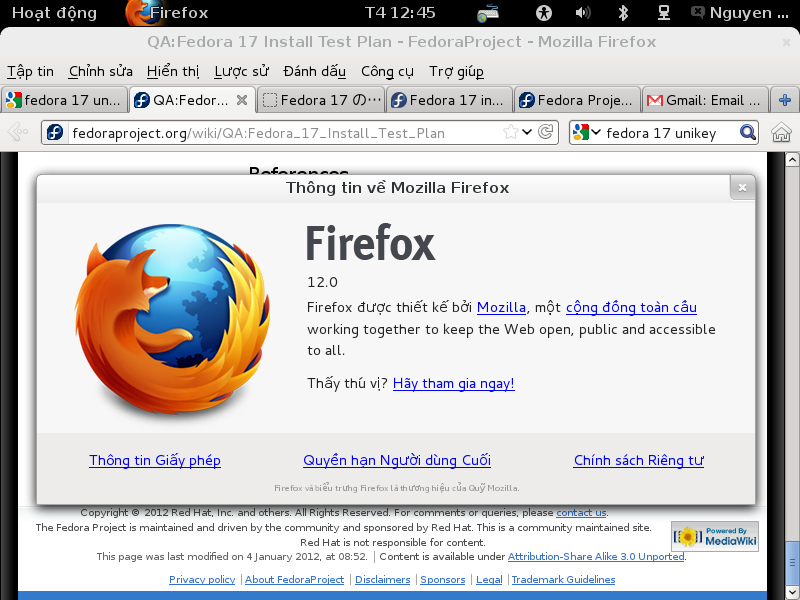Screen dimensions: 800x600
Task: Click the Powered By MediaWiki badge
Action: 715,536
